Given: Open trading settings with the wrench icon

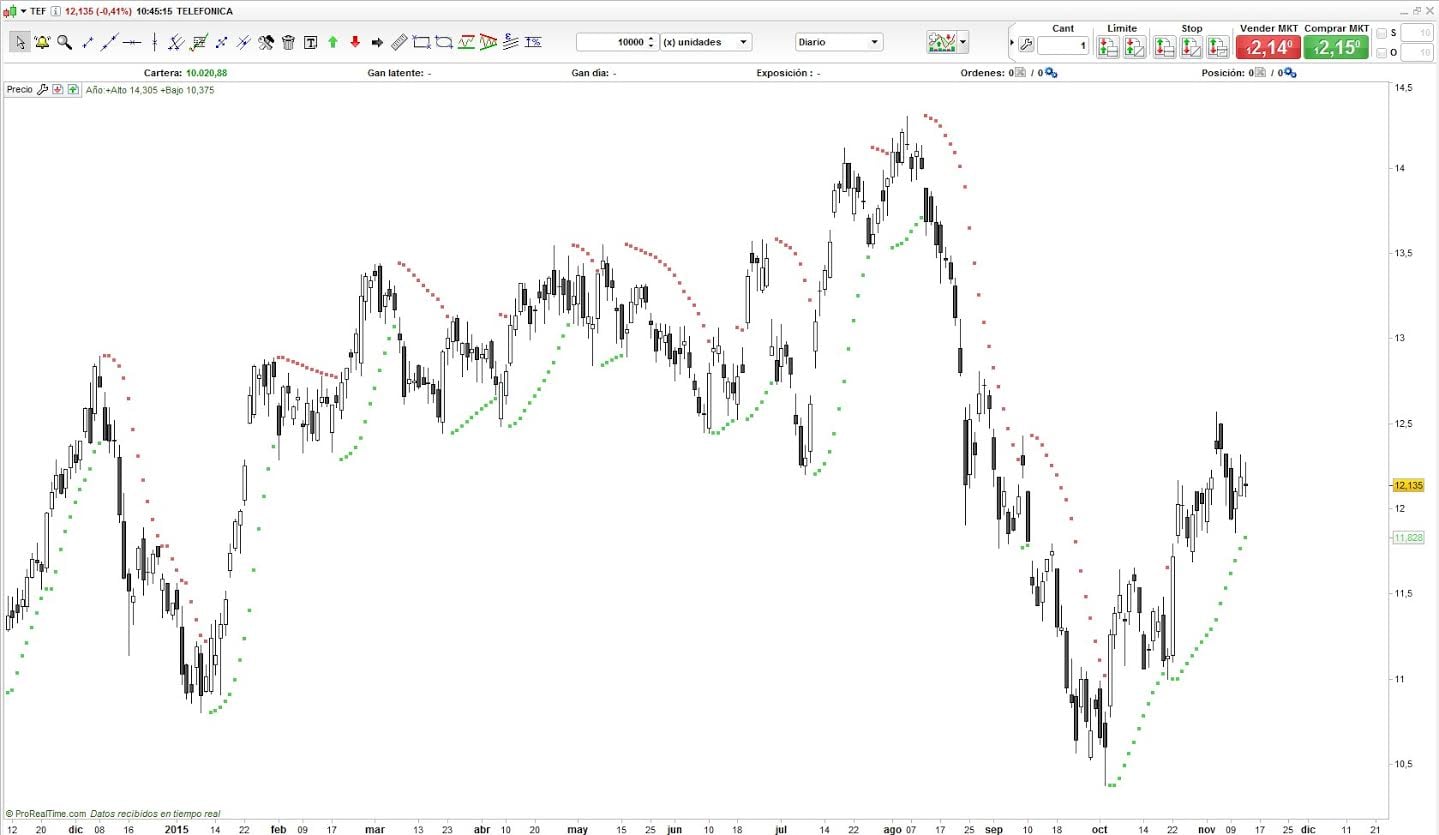Looking at the screenshot, I should pyautogui.click(x=1026, y=44).
